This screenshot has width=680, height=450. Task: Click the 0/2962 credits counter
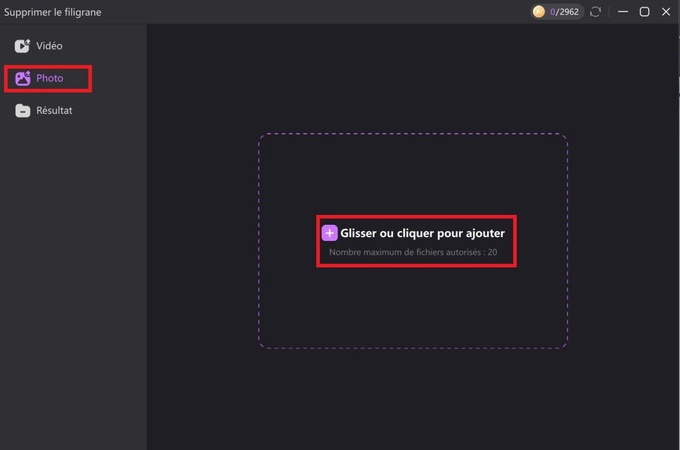564,12
